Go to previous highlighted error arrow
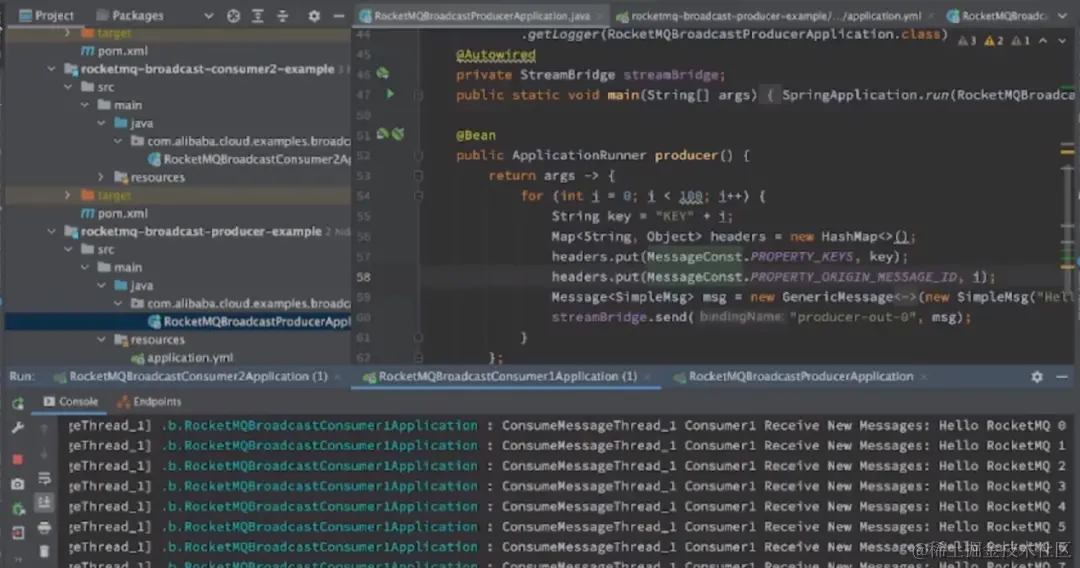Viewport: 1080px width, 568px height. pyautogui.click(x=1043, y=41)
